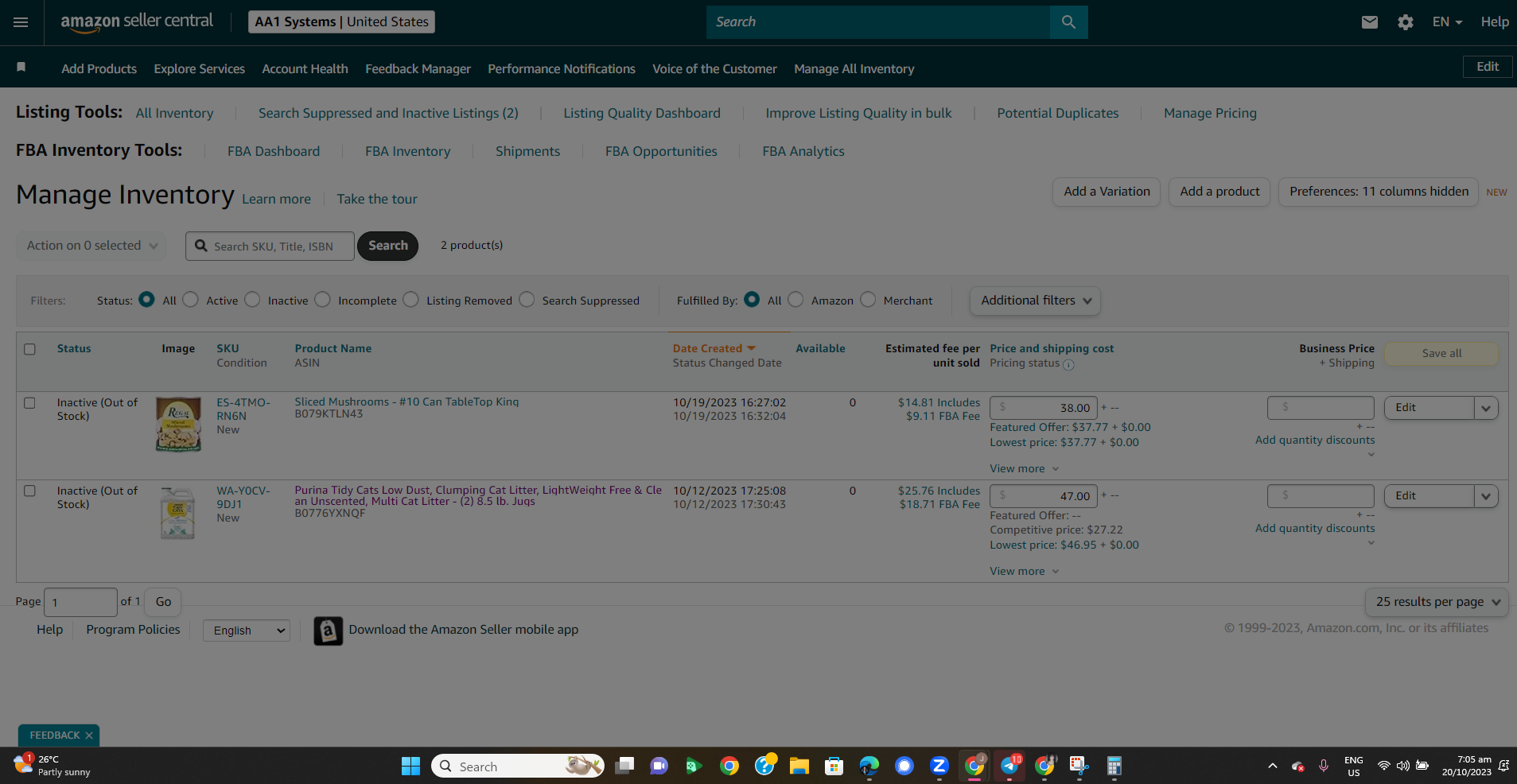1517x784 pixels.
Task: Check the Sliced Mushrooms row checkbox
Action: coord(29,403)
